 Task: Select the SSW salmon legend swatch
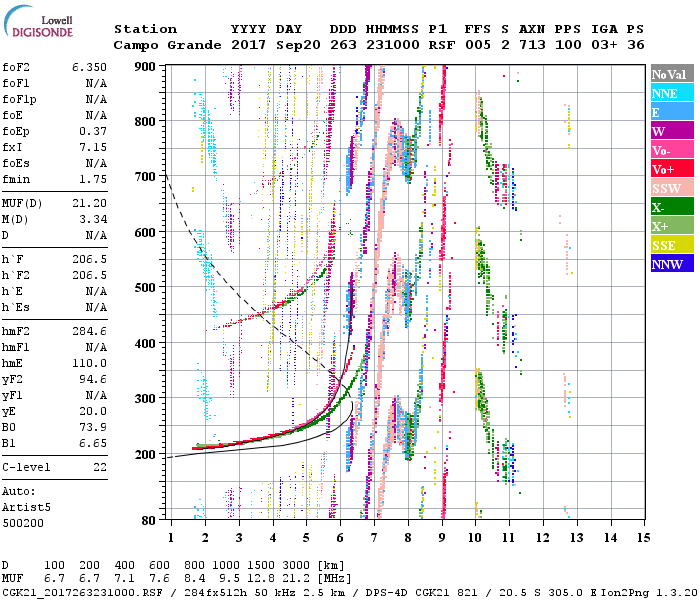click(672, 188)
